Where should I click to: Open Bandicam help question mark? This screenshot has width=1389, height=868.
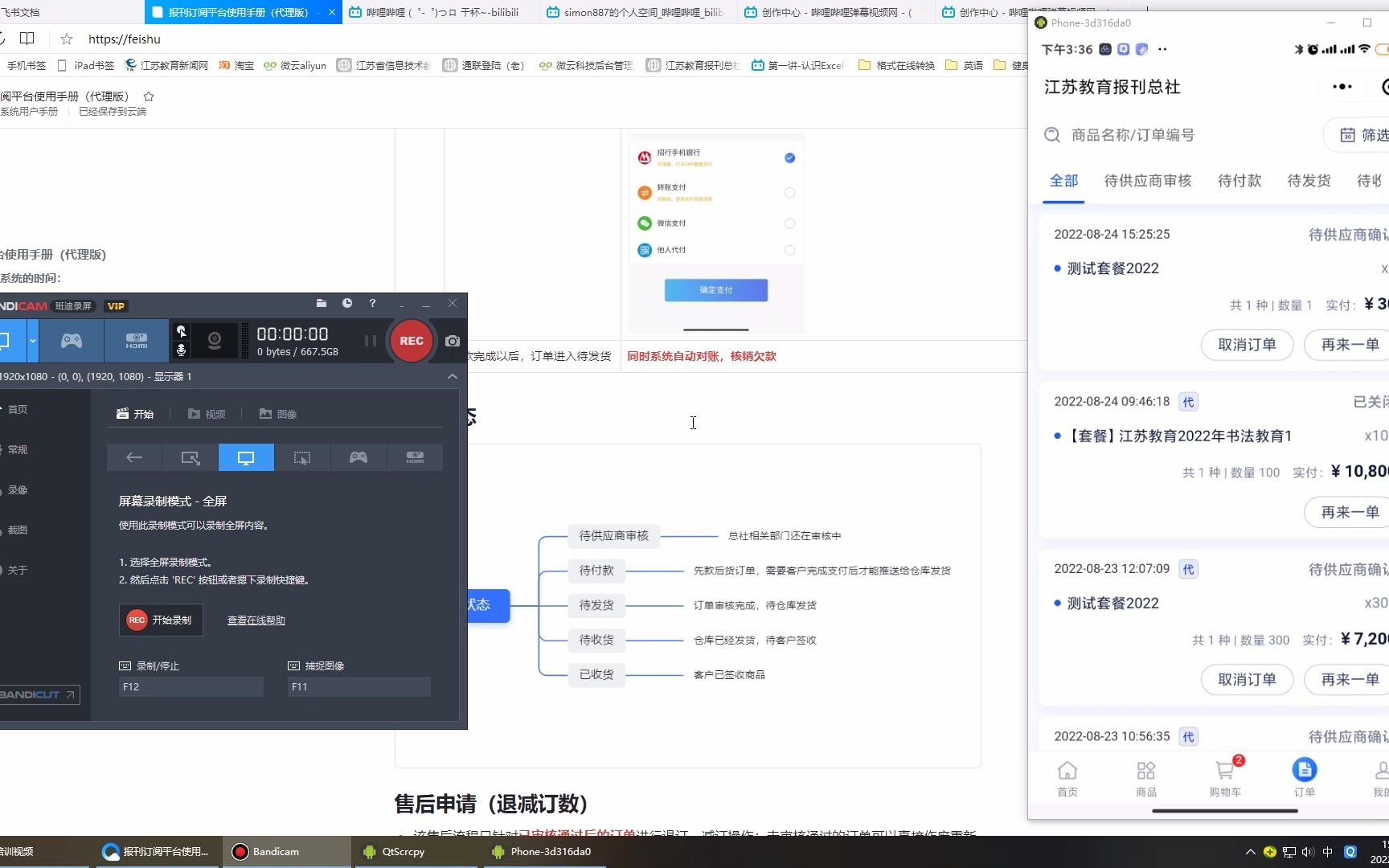(372, 303)
